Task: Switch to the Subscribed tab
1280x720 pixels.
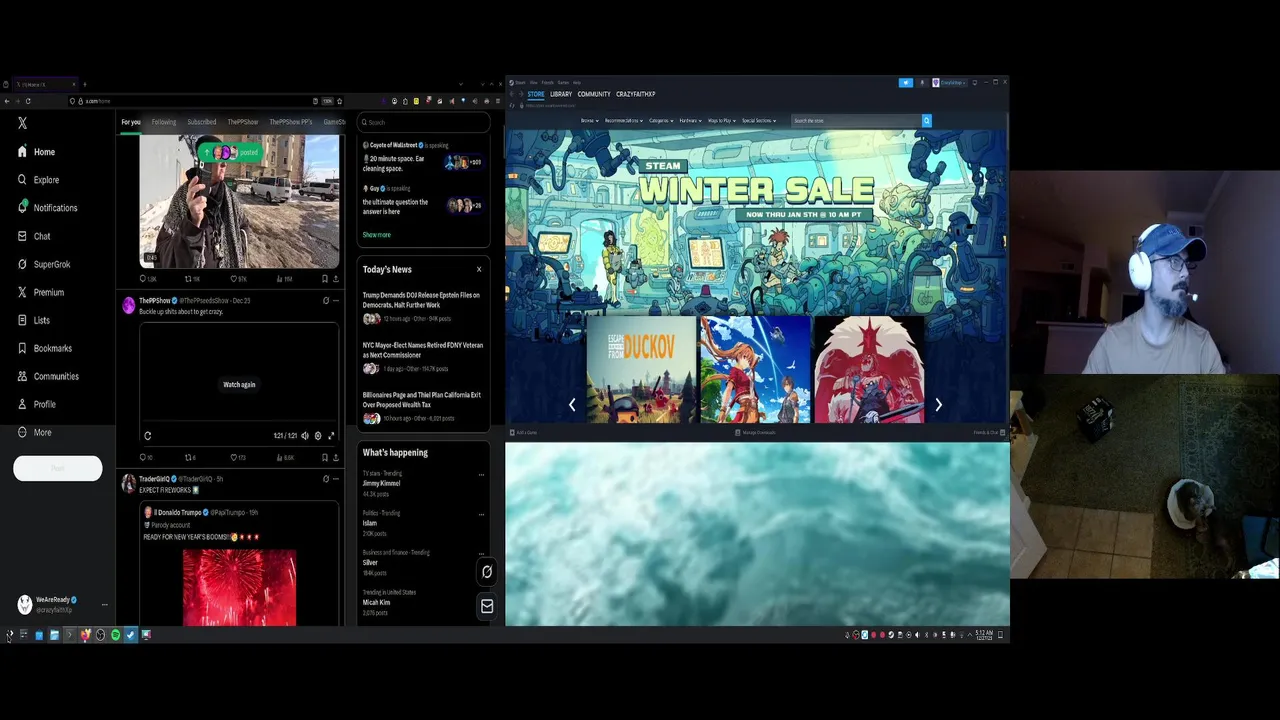Action: (201, 122)
